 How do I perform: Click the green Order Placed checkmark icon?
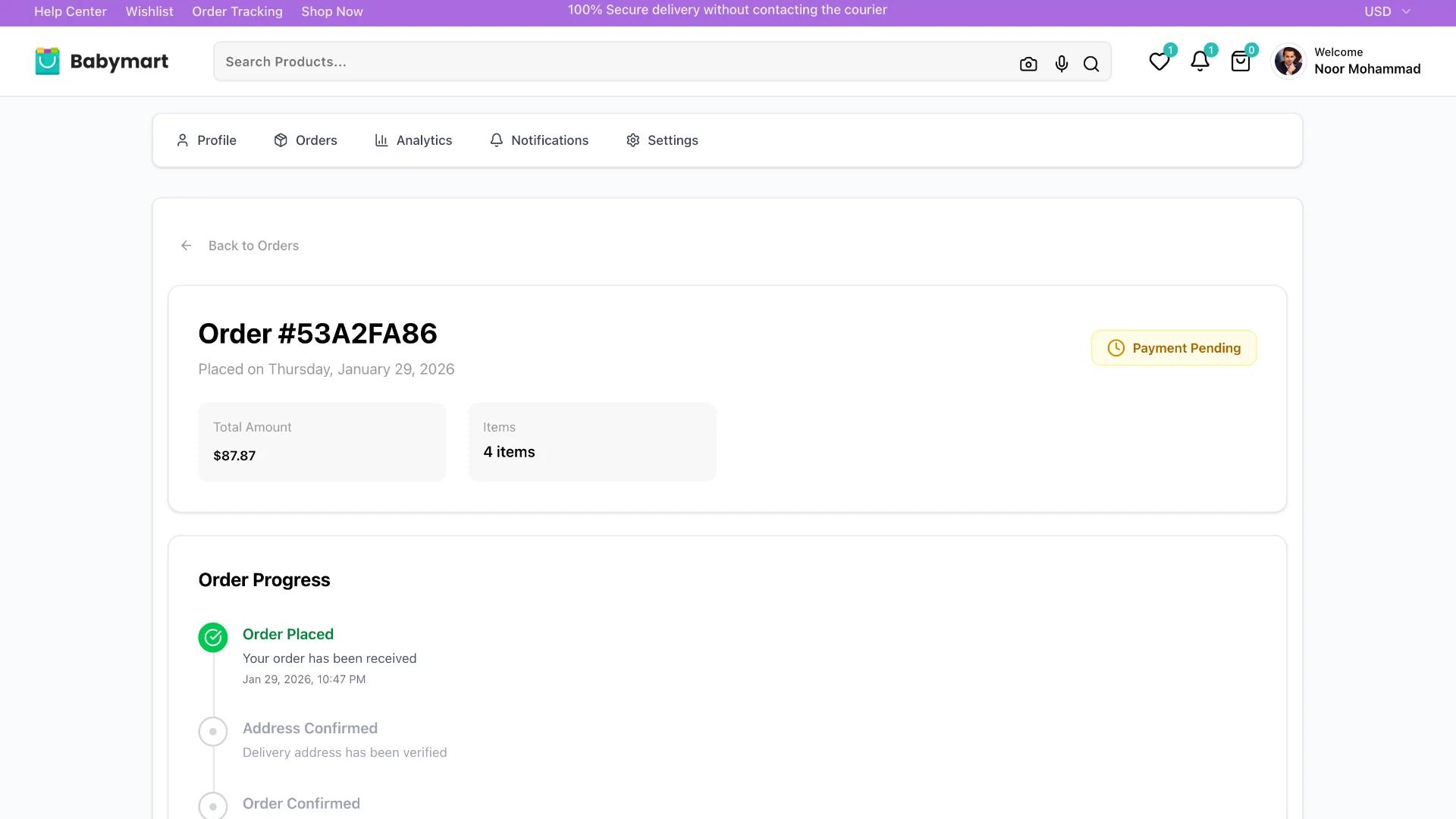tap(213, 638)
